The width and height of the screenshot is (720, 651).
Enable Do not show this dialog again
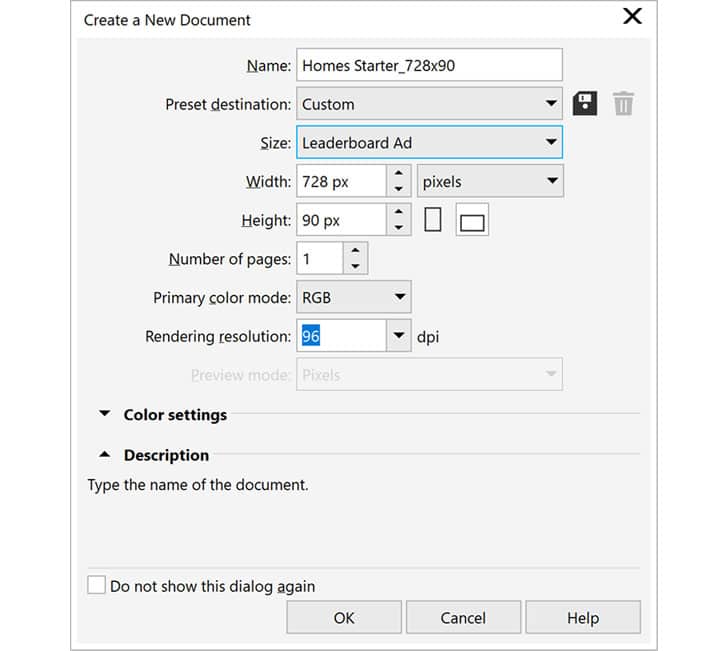tap(97, 585)
